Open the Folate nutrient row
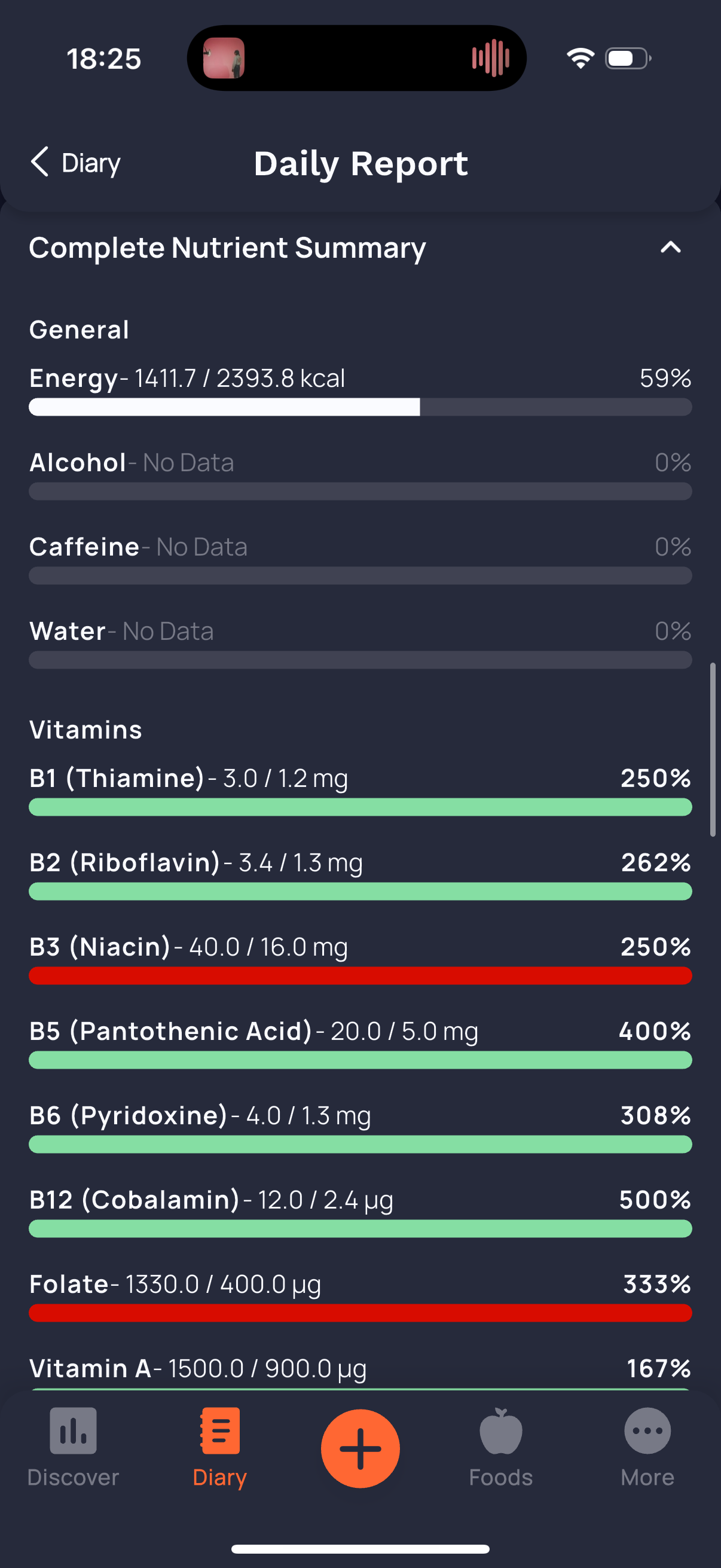721x1568 pixels. click(x=360, y=1295)
